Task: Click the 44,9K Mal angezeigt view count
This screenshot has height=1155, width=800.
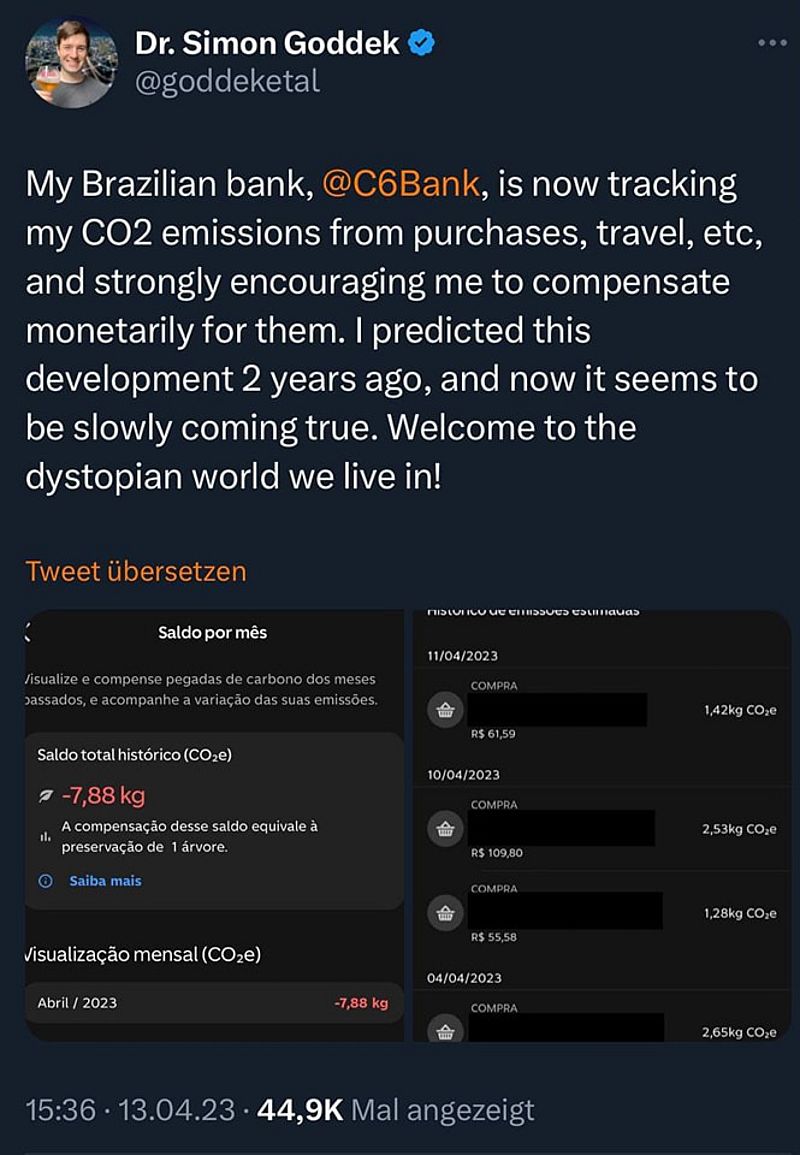Action: [396, 1109]
